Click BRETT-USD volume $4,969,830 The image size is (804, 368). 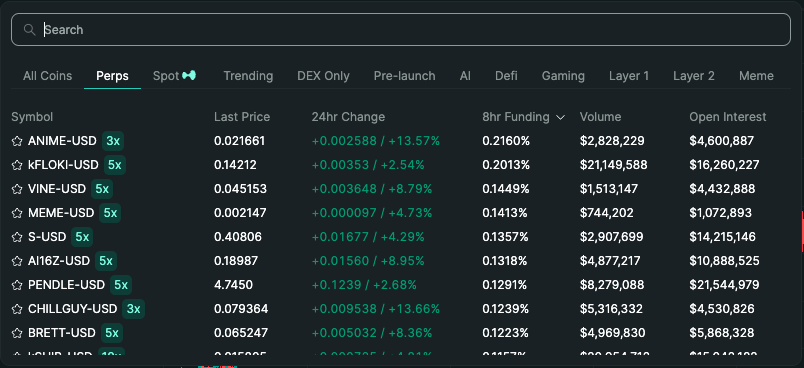[x=613, y=333]
